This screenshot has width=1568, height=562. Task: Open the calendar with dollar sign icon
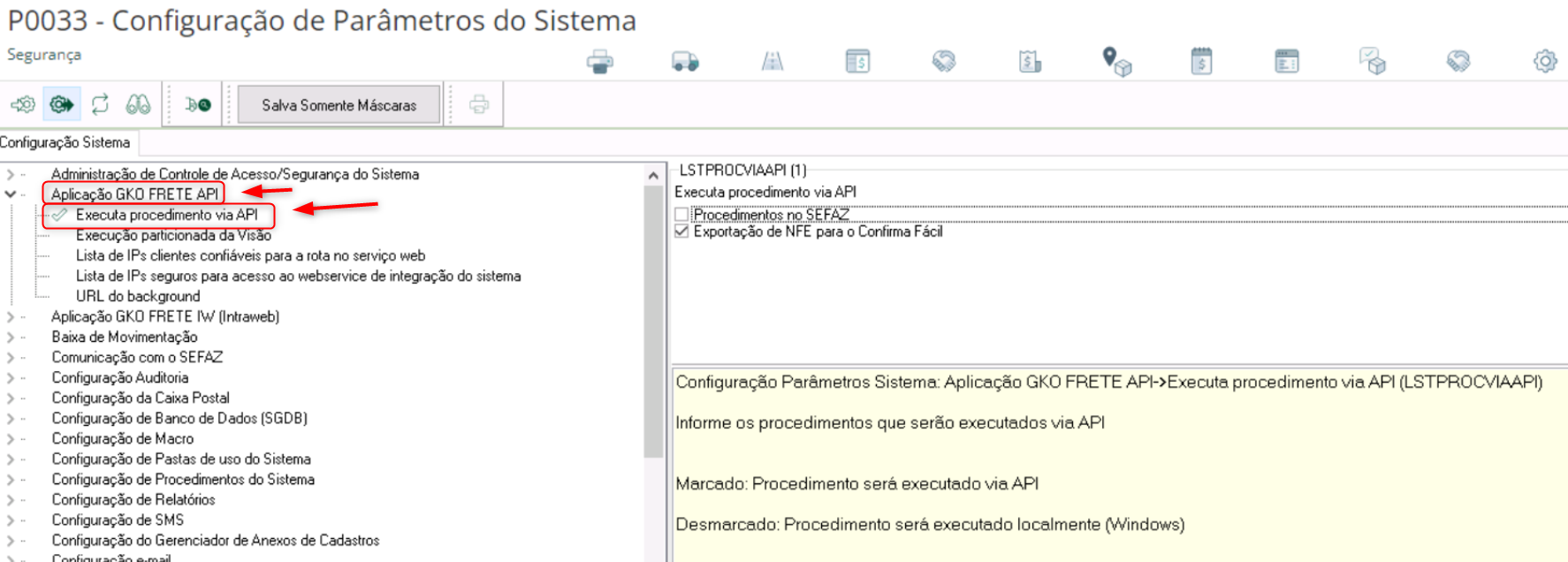click(x=1201, y=61)
